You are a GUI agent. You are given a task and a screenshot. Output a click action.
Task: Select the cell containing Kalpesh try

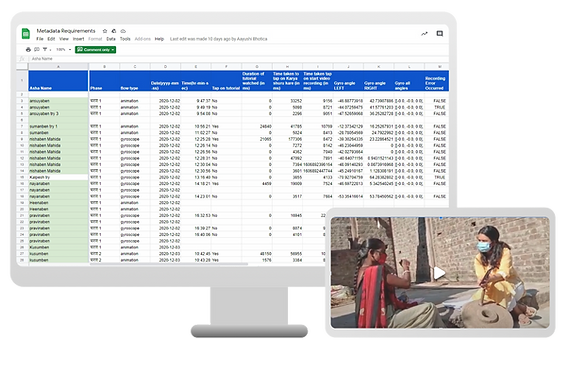point(58,177)
